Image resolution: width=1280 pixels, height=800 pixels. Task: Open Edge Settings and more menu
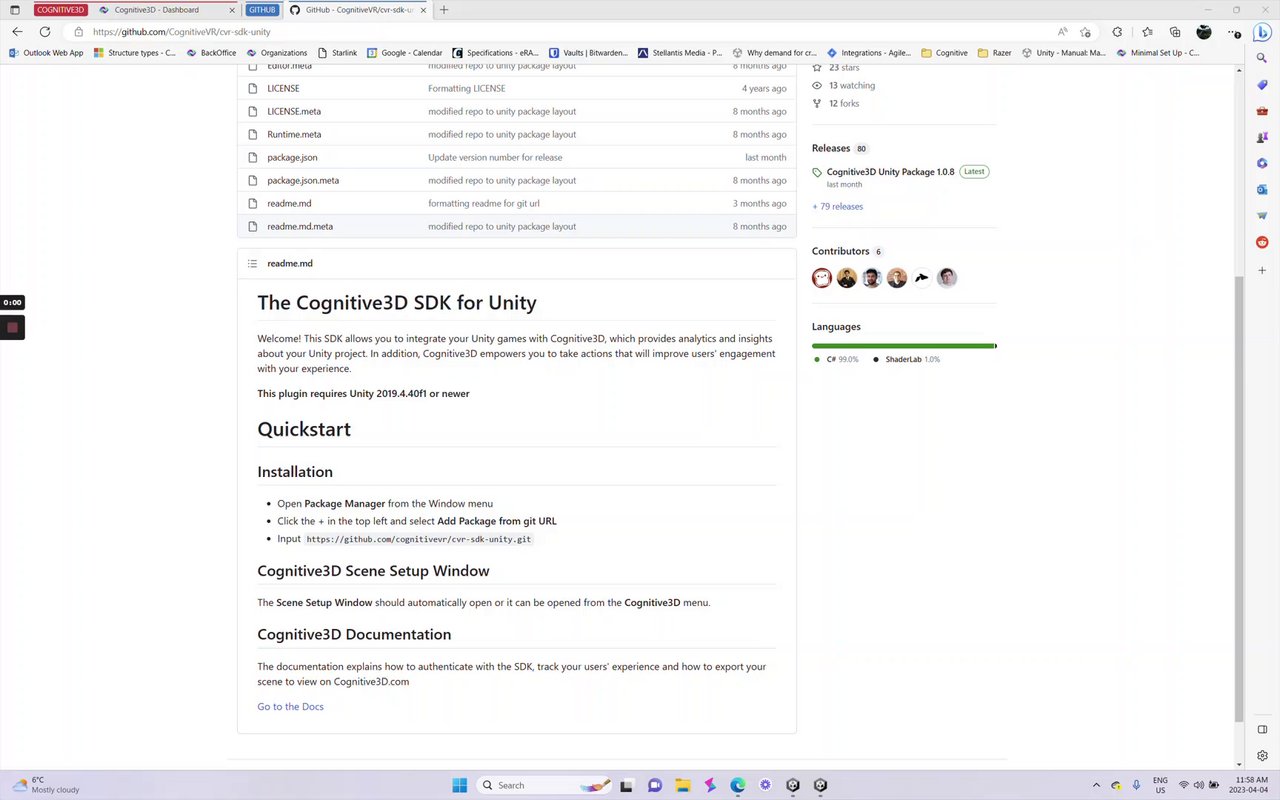1233,32
